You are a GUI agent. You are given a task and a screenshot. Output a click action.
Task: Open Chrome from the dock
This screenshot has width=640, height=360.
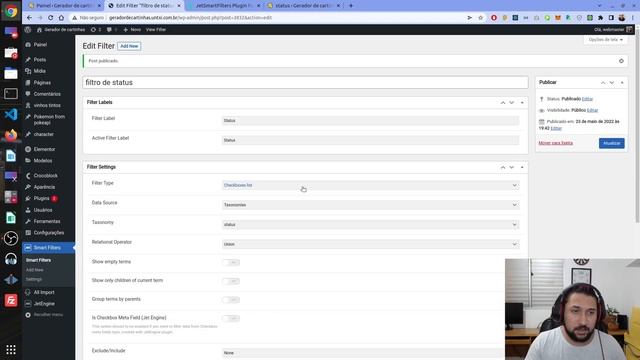click(11, 11)
